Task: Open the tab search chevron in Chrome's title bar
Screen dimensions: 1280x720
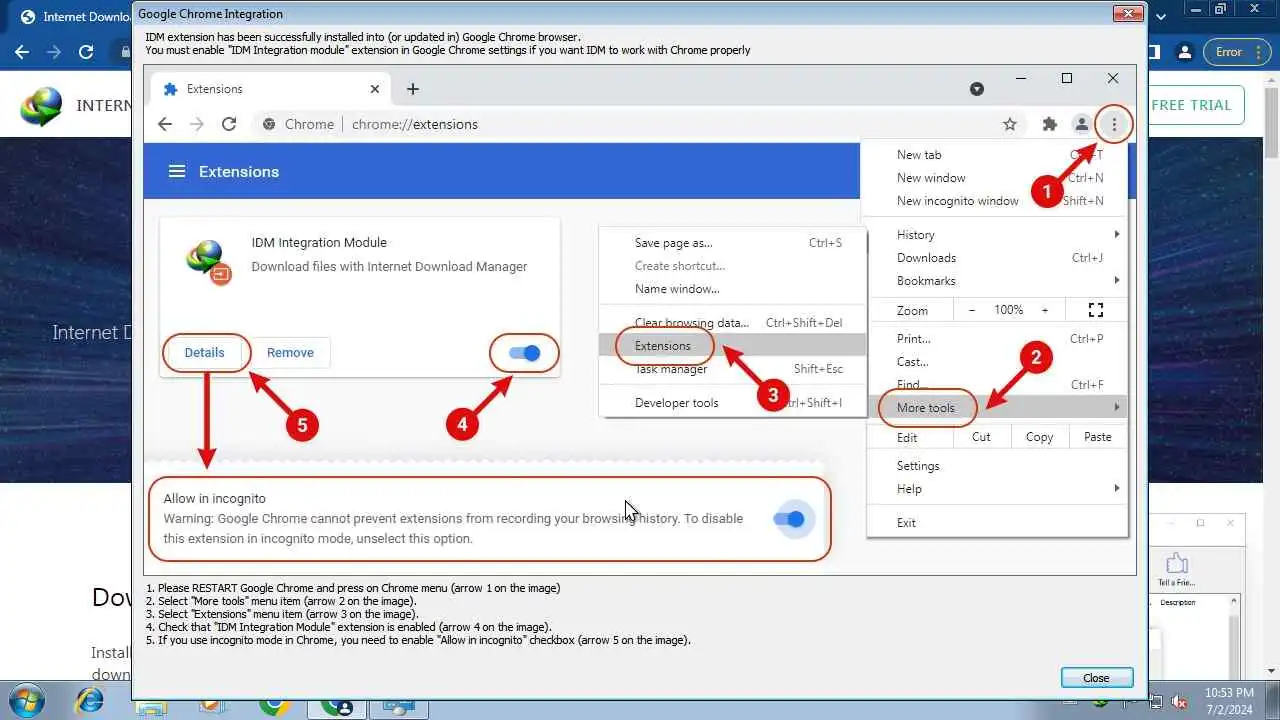Action: point(1160,16)
